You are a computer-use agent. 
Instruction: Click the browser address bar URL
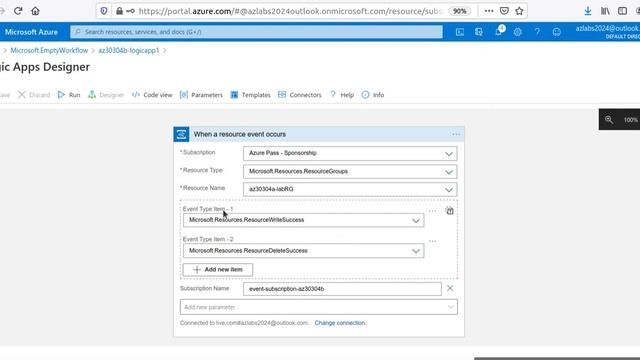click(x=290, y=11)
